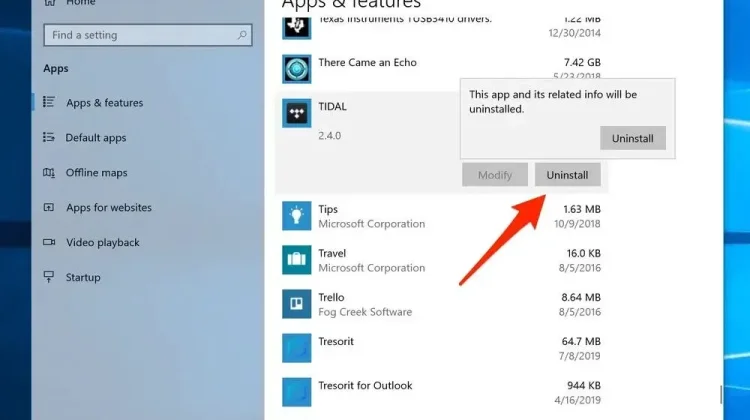Click the Tresorit app icon
The height and width of the screenshot is (420, 750).
(x=297, y=348)
